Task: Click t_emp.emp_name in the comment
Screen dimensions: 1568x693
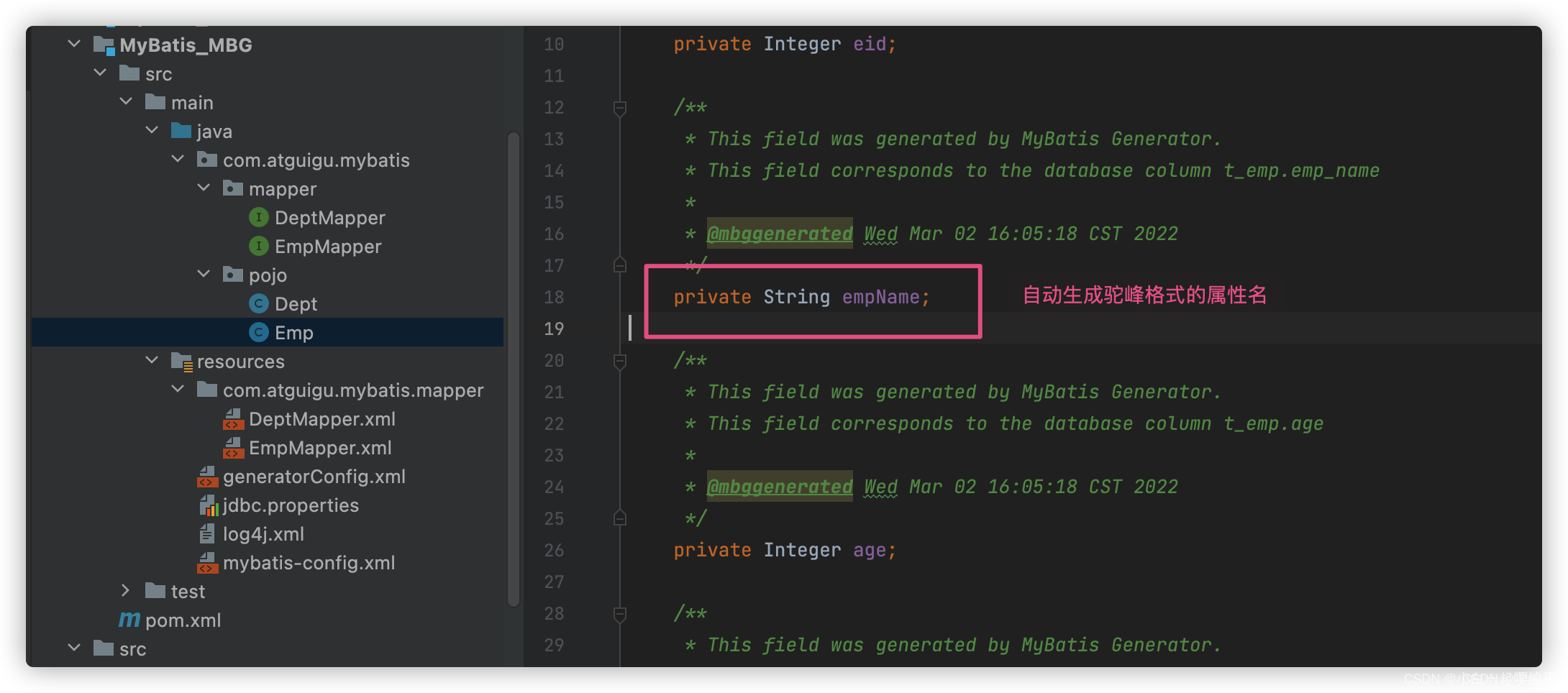Action: tap(1301, 170)
